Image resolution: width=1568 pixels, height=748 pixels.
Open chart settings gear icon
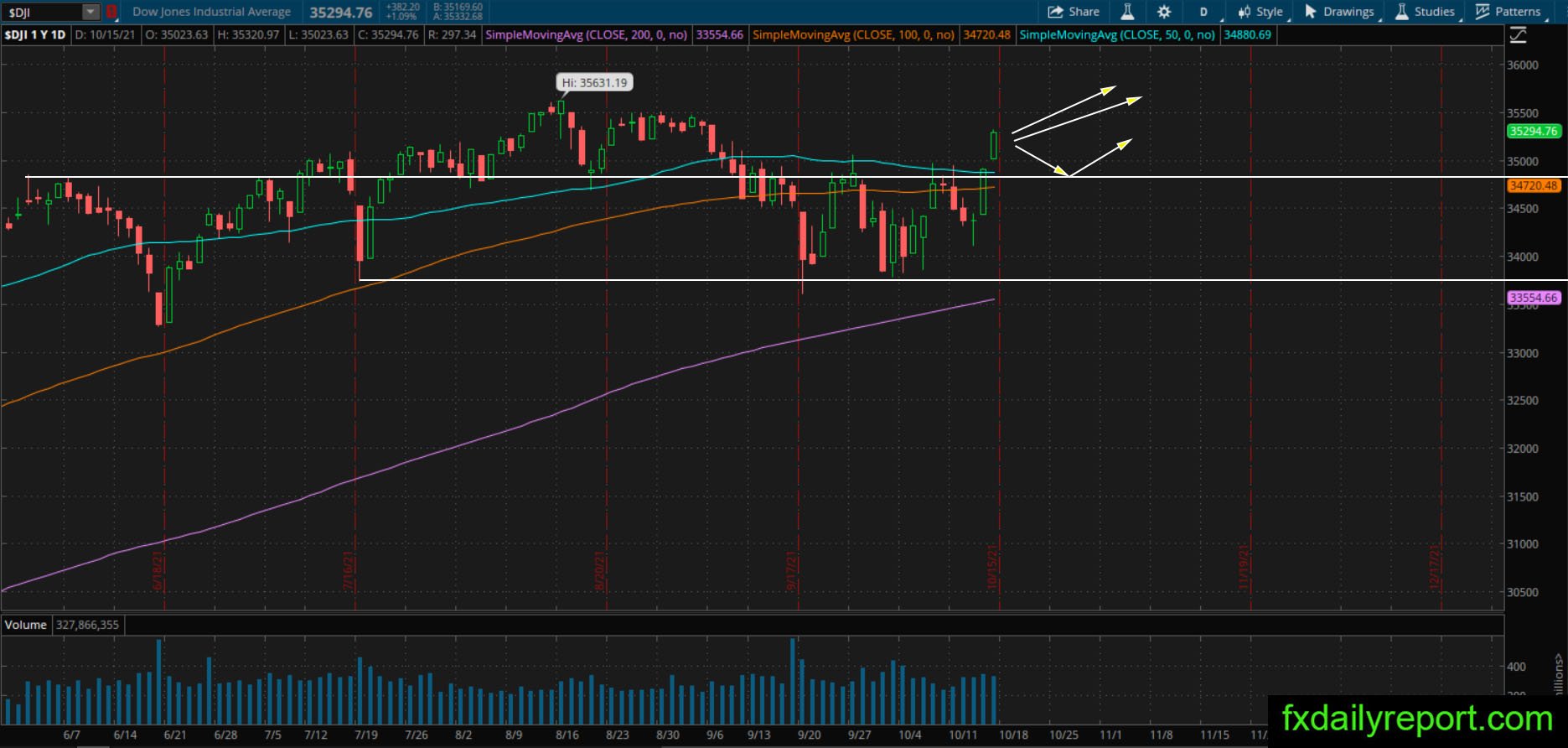1164,12
